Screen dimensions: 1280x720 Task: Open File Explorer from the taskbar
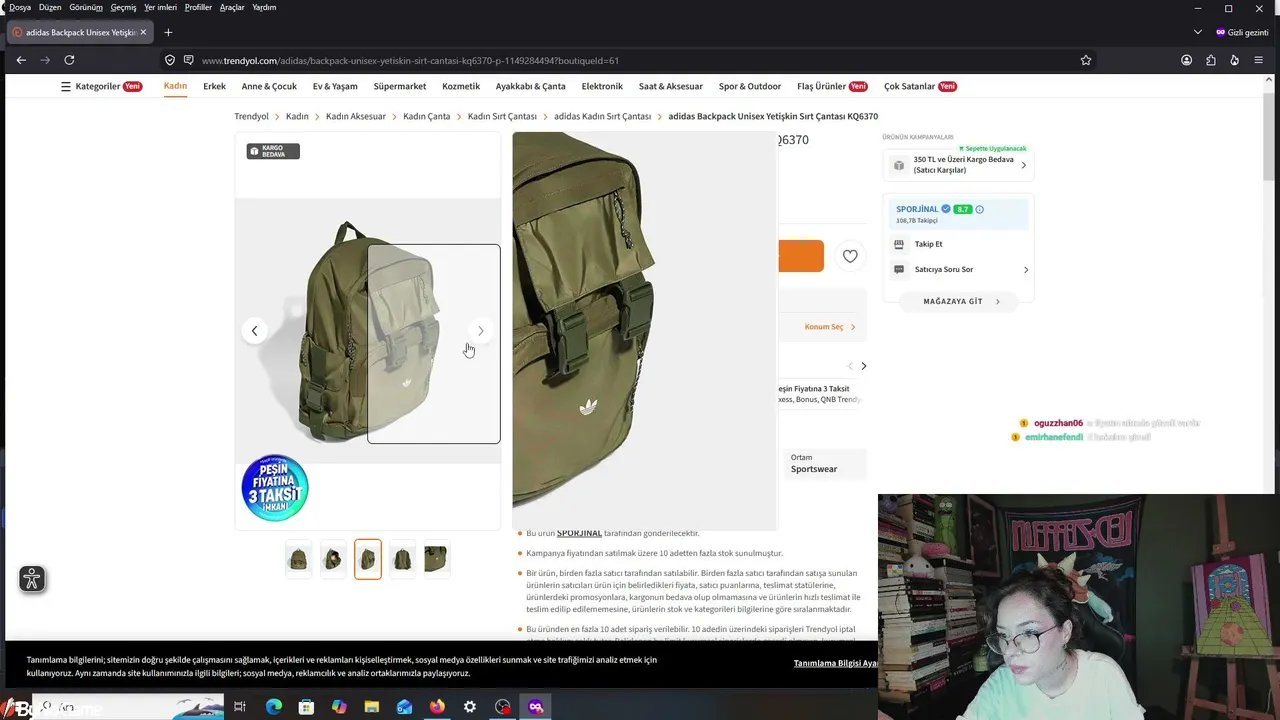tap(372, 707)
